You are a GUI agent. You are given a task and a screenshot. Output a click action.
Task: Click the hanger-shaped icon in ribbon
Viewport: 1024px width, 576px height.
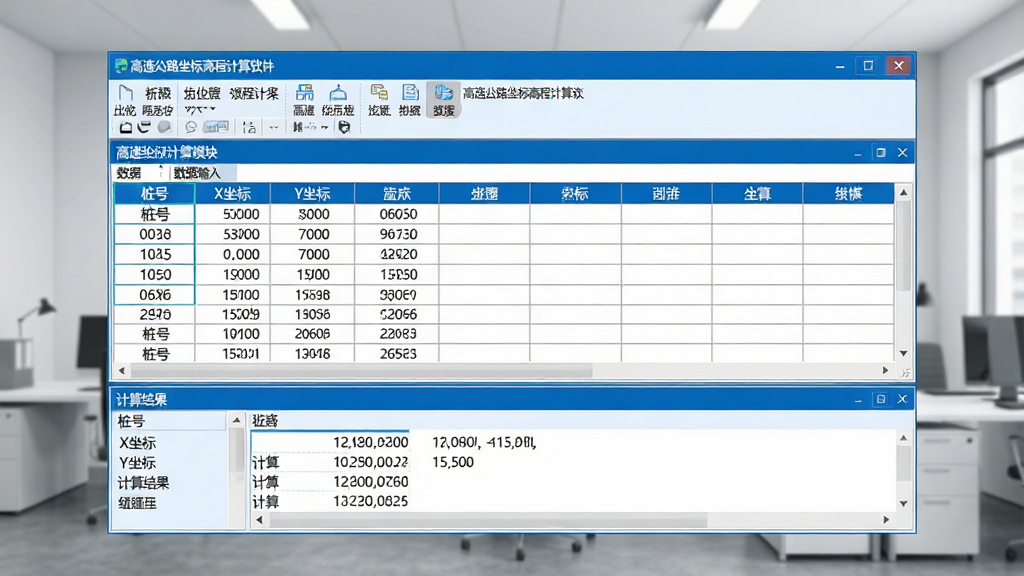point(338,93)
